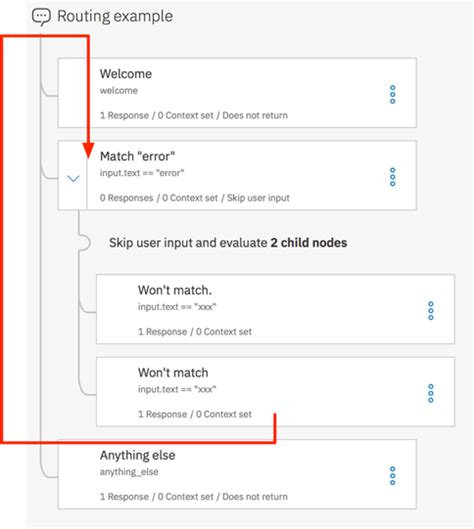Click Skip user input and evaluate text
Image resolution: width=474 pixels, height=529 pixels.
pos(188,243)
